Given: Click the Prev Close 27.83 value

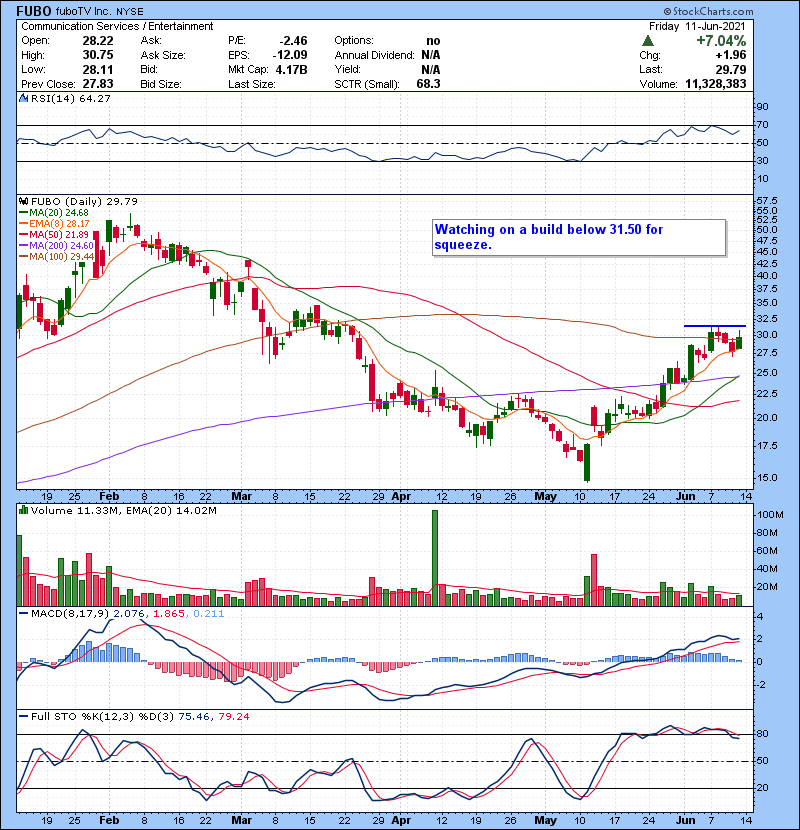Looking at the screenshot, I should [98, 84].
